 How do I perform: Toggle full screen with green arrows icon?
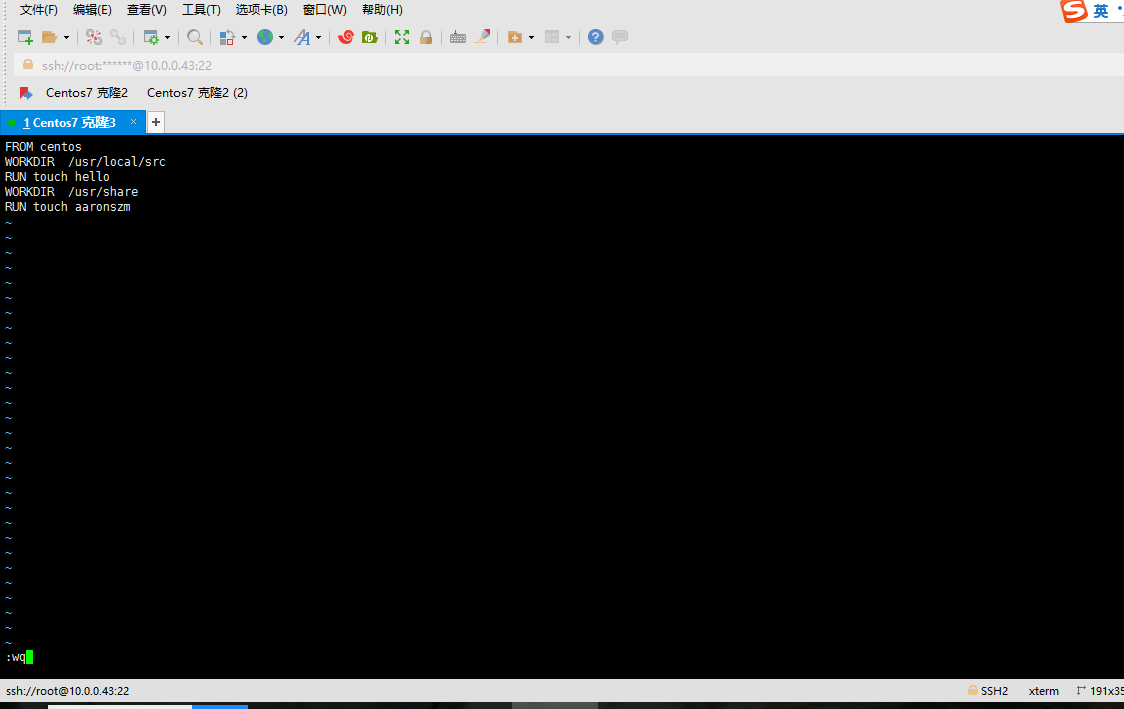(402, 37)
